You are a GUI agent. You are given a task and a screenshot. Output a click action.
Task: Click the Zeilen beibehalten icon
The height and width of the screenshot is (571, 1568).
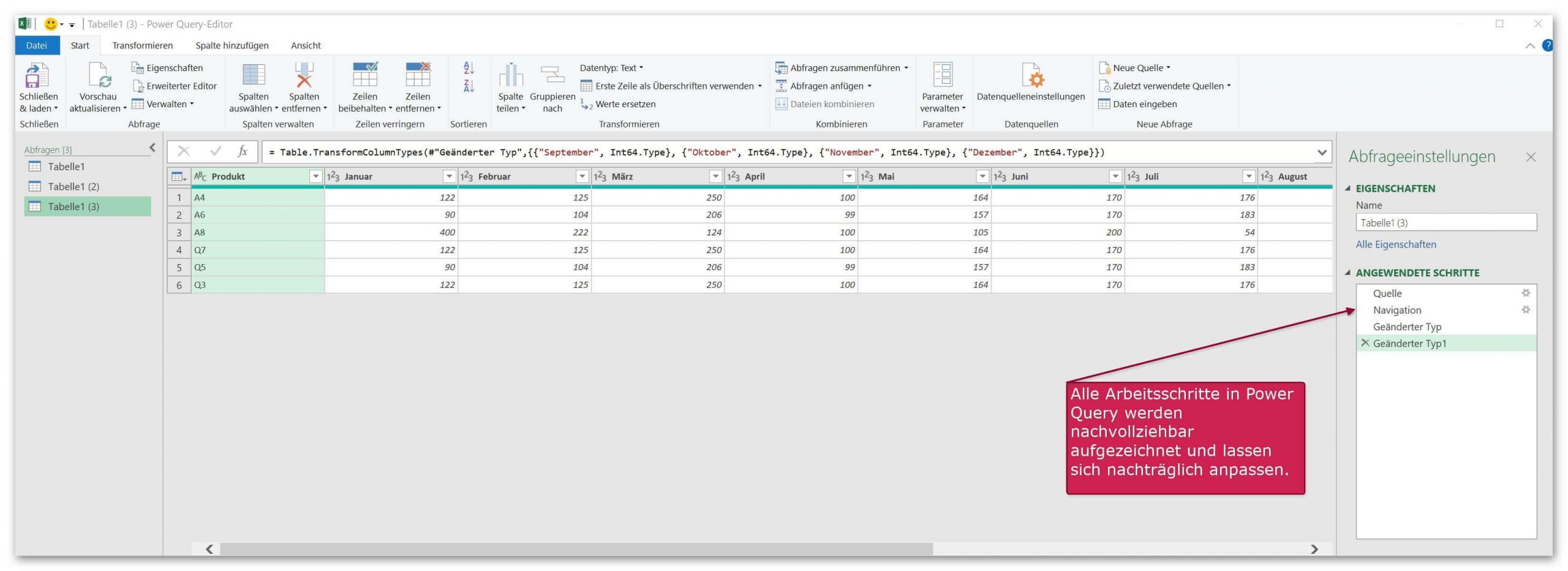tap(365, 75)
